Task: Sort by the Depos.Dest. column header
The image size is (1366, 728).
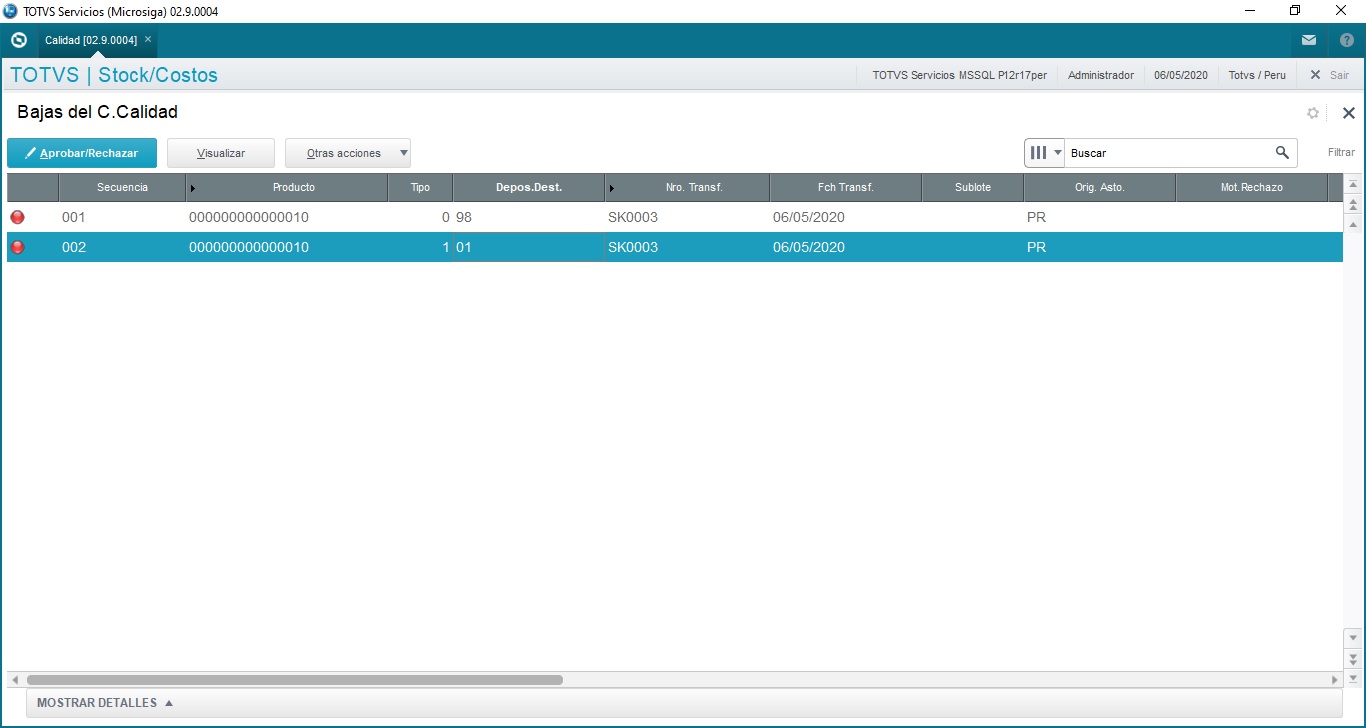Action: 529,187
